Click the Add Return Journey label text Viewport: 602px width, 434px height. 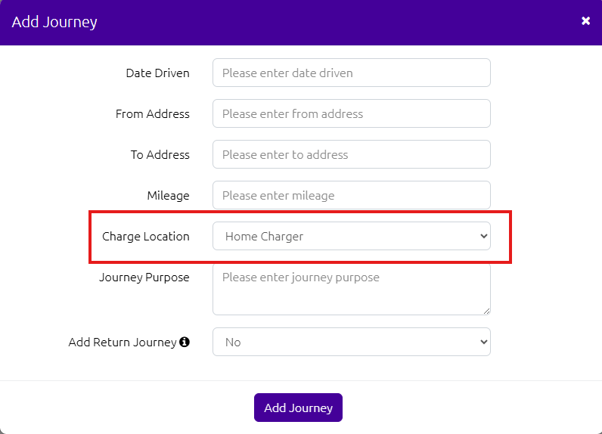122,342
